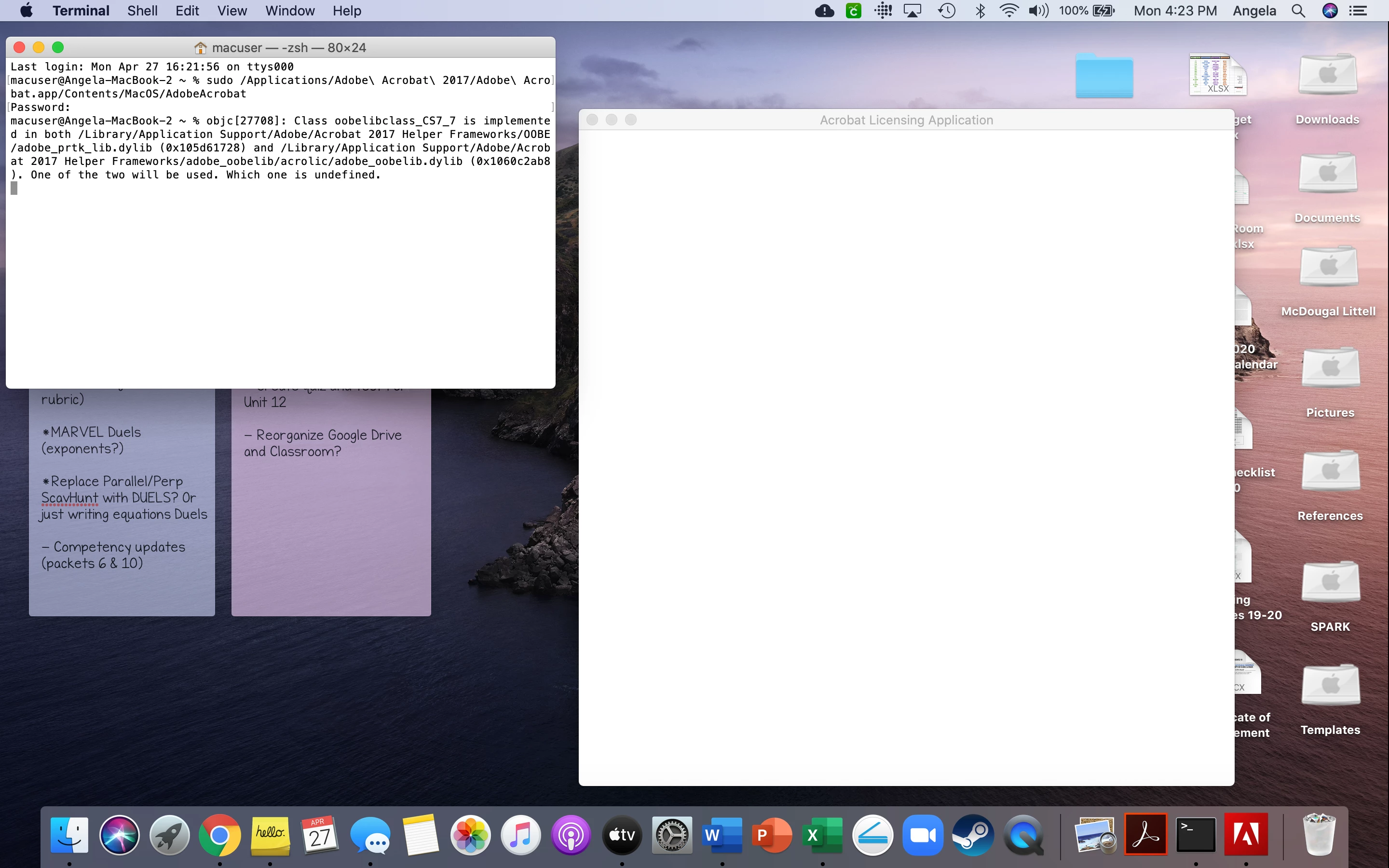Viewport: 1389px width, 868px height.
Task: Open Spotlight search magnifier
Action: [x=1298, y=11]
